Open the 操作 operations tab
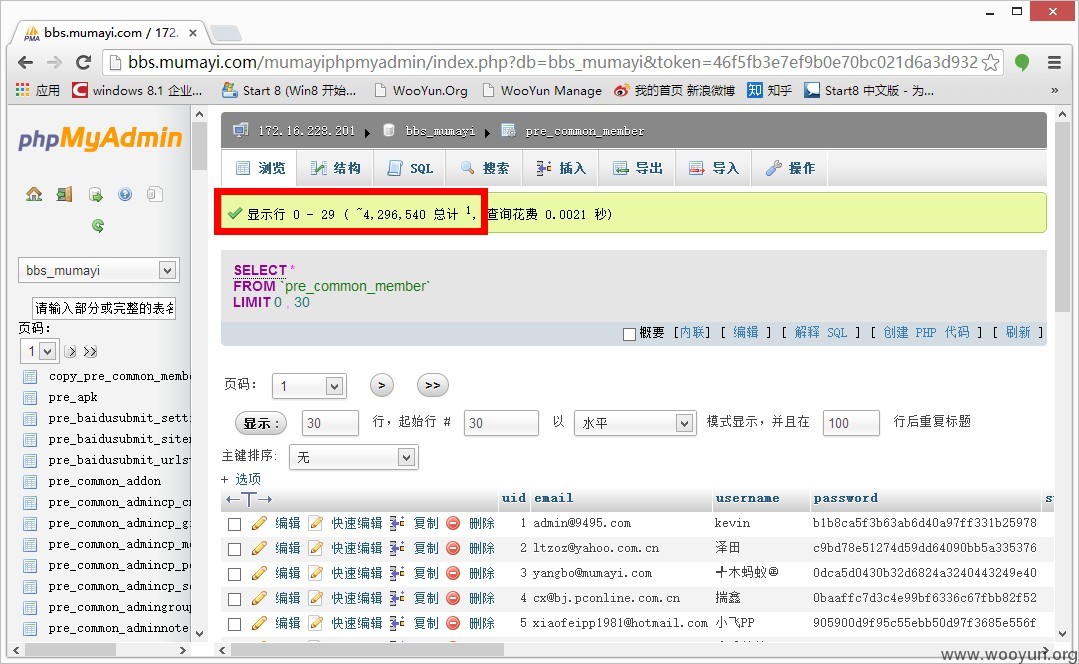Image resolution: width=1079 pixels, height=664 pixels. point(790,168)
